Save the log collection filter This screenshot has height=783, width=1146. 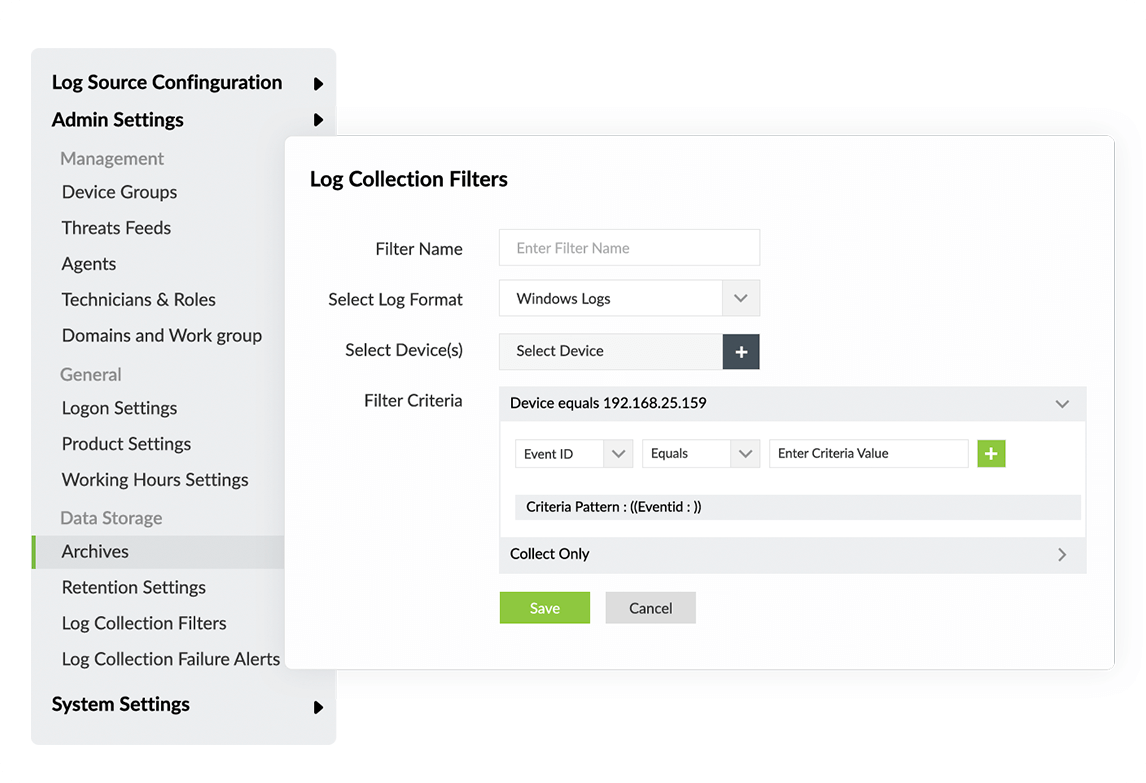[544, 608]
